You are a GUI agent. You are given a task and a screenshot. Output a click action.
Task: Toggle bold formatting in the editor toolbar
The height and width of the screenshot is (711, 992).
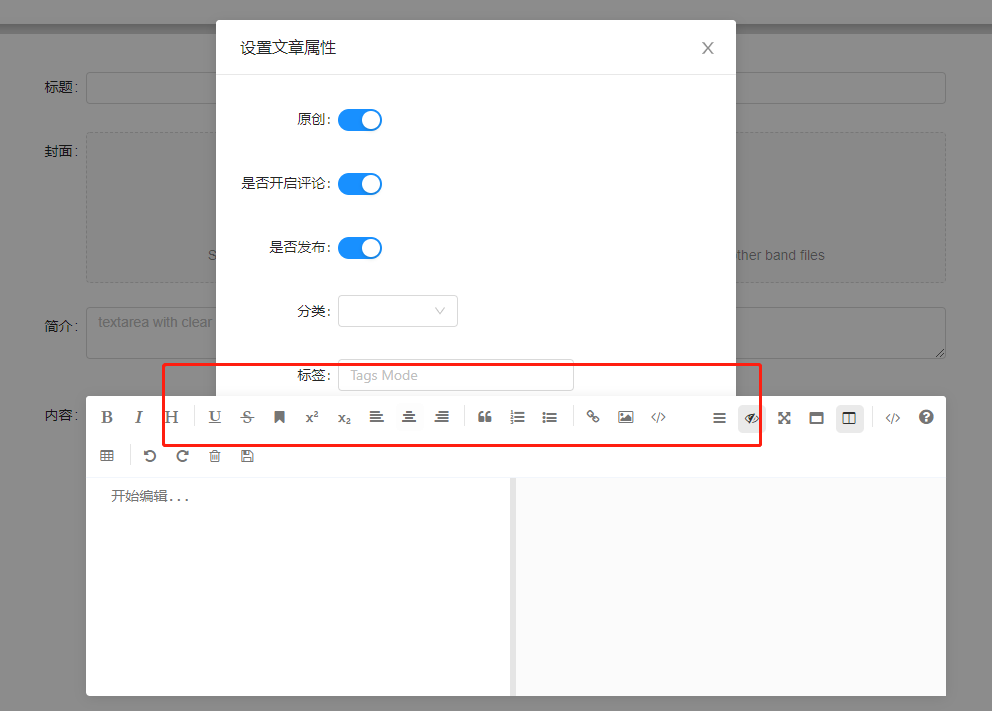point(107,417)
